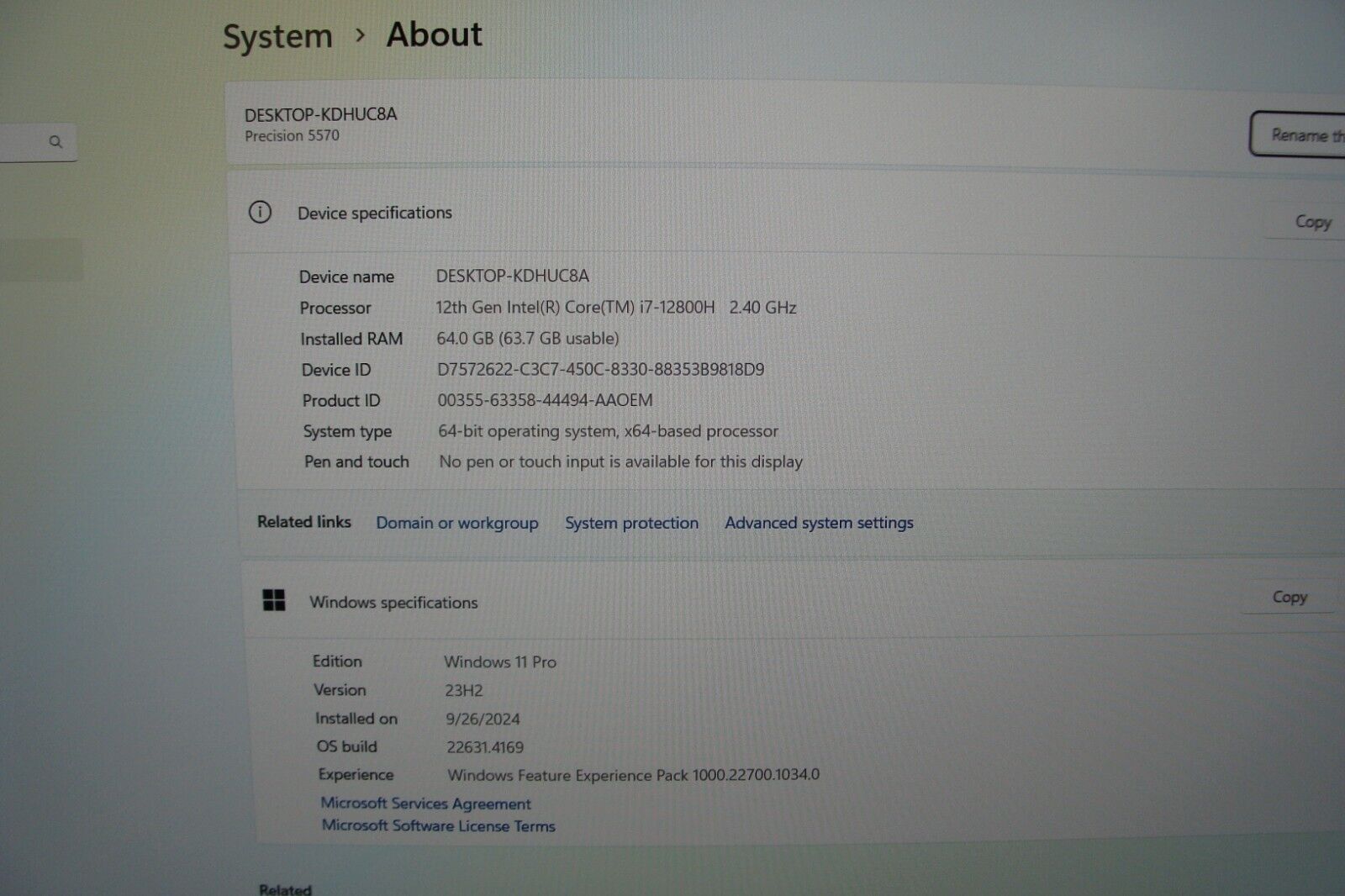Viewport: 1345px width, 896px height.
Task: Select the Device ID value D7572622-C3C7
Action: tap(600, 369)
